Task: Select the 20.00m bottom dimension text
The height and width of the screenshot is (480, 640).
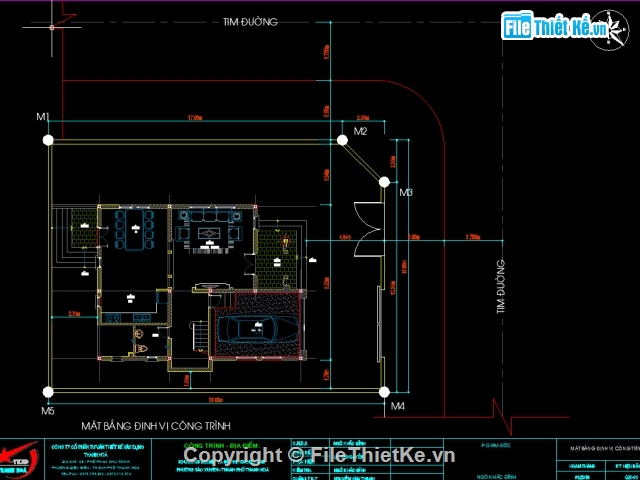Action: (x=216, y=400)
